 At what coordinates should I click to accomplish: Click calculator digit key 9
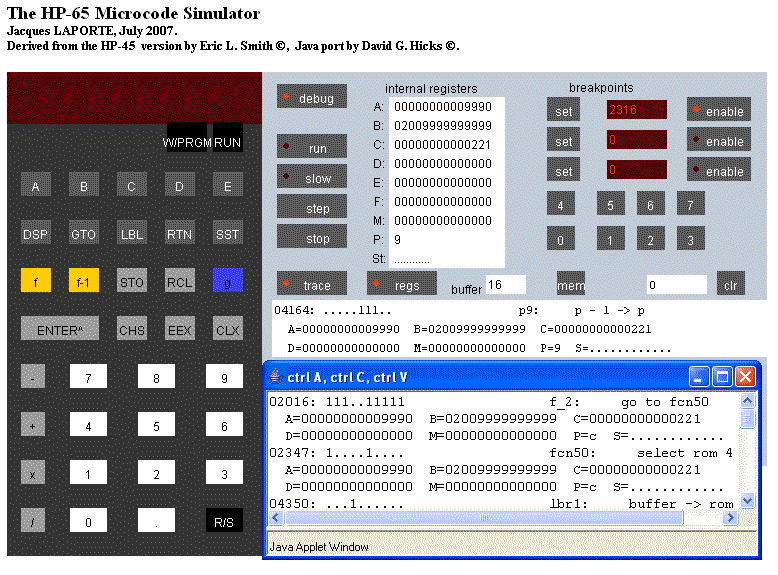[224, 377]
